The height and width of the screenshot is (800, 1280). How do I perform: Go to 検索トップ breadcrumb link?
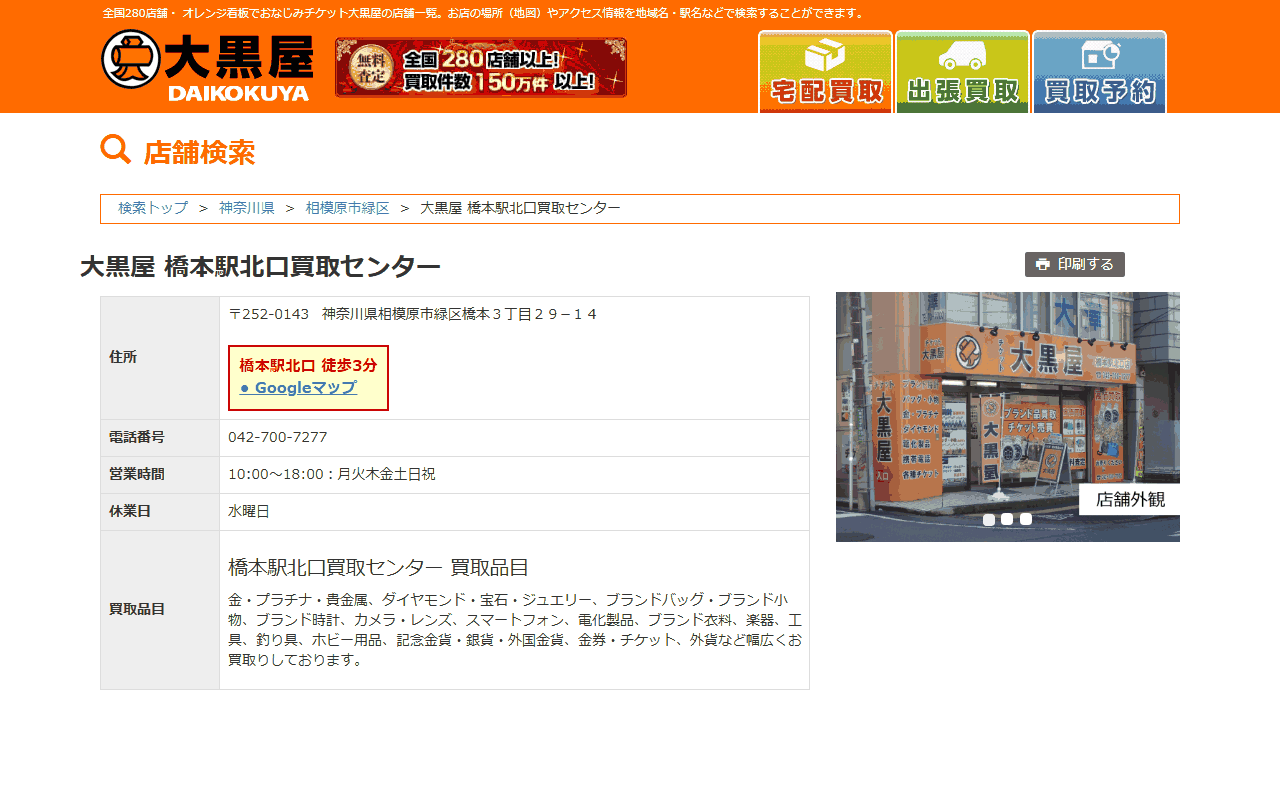click(x=153, y=208)
